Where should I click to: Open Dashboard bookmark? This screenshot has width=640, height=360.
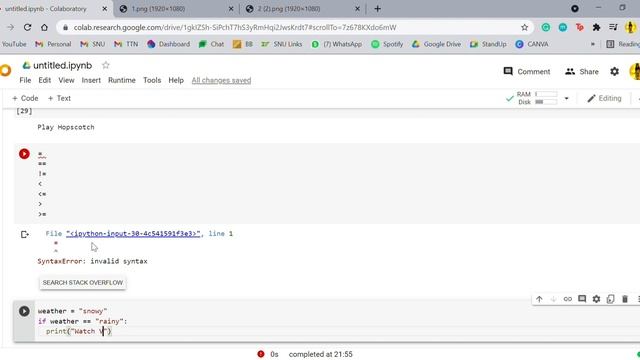click(x=169, y=44)
